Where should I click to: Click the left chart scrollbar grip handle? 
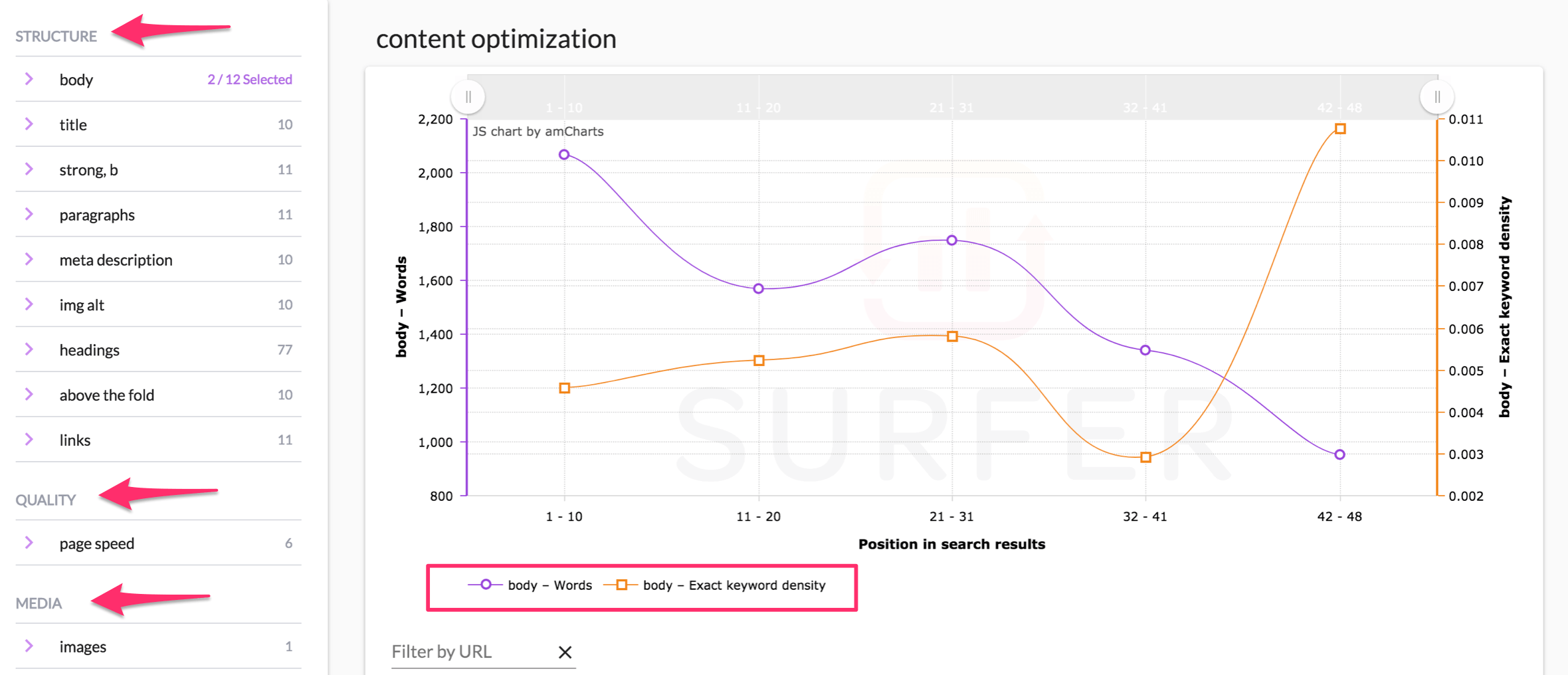468,97
